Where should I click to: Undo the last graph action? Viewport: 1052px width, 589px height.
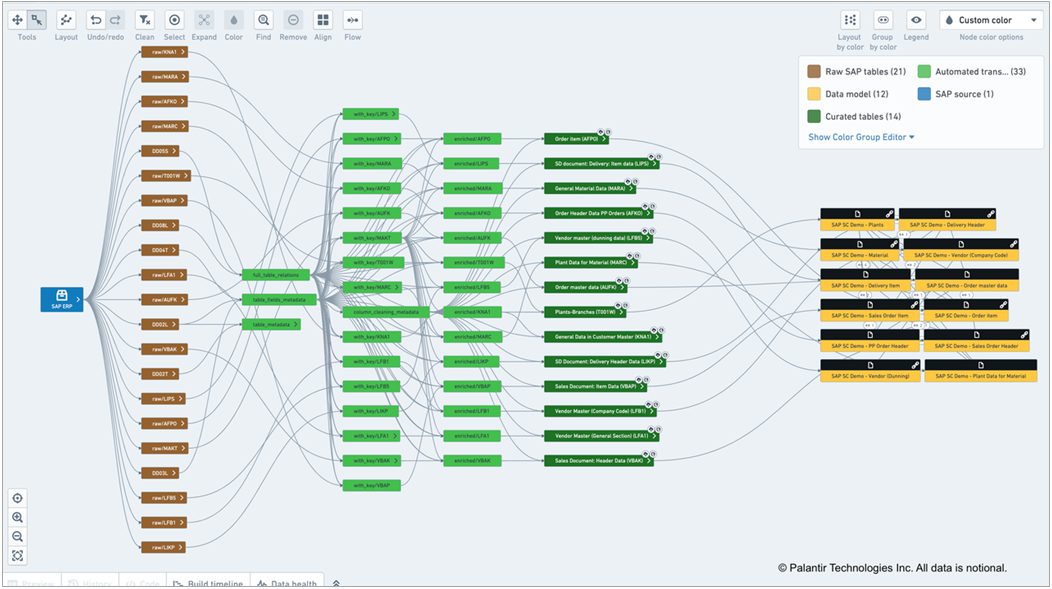pos(96,20)
